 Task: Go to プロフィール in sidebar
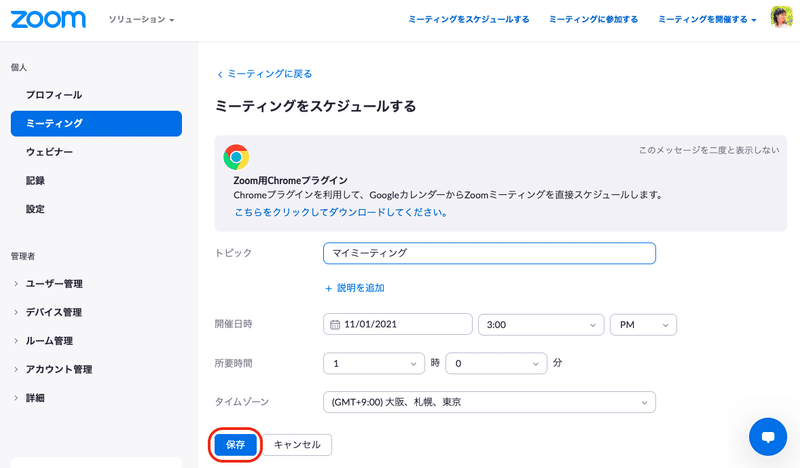54,95
